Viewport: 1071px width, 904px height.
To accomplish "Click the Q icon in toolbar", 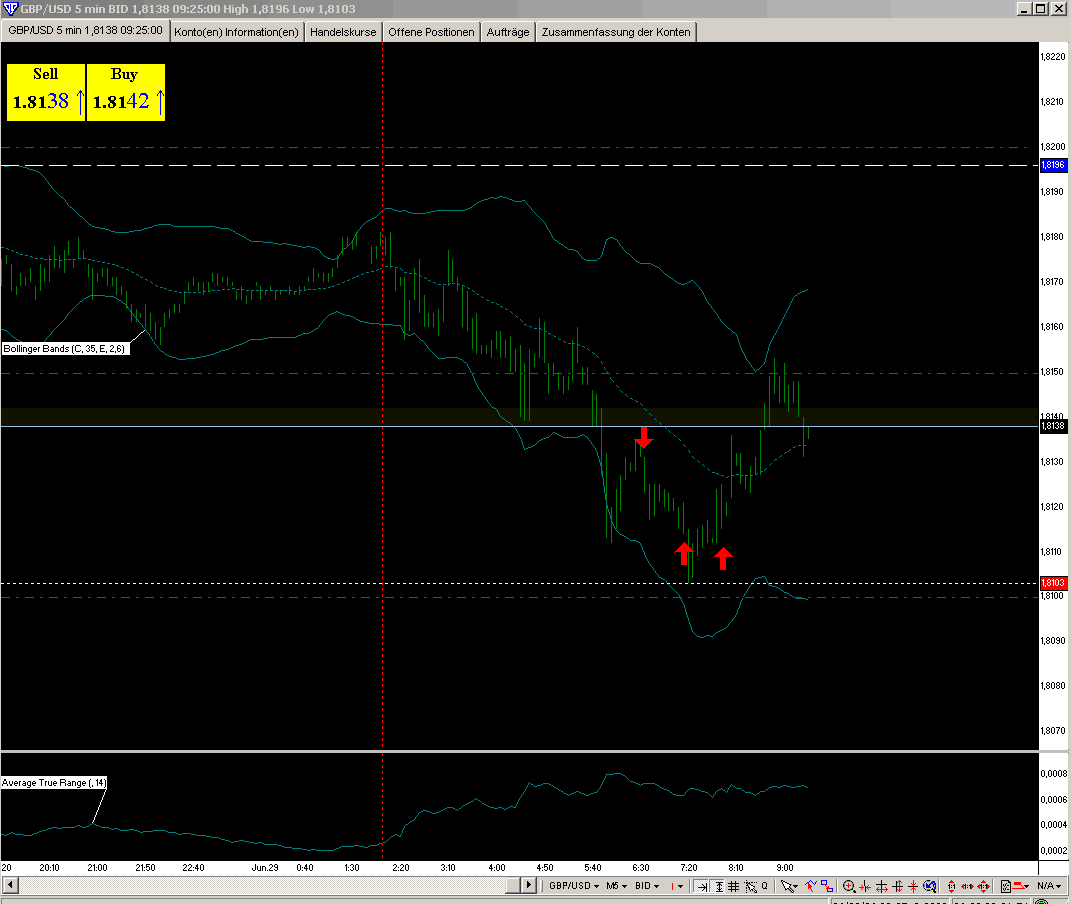I will click(764, 886).
